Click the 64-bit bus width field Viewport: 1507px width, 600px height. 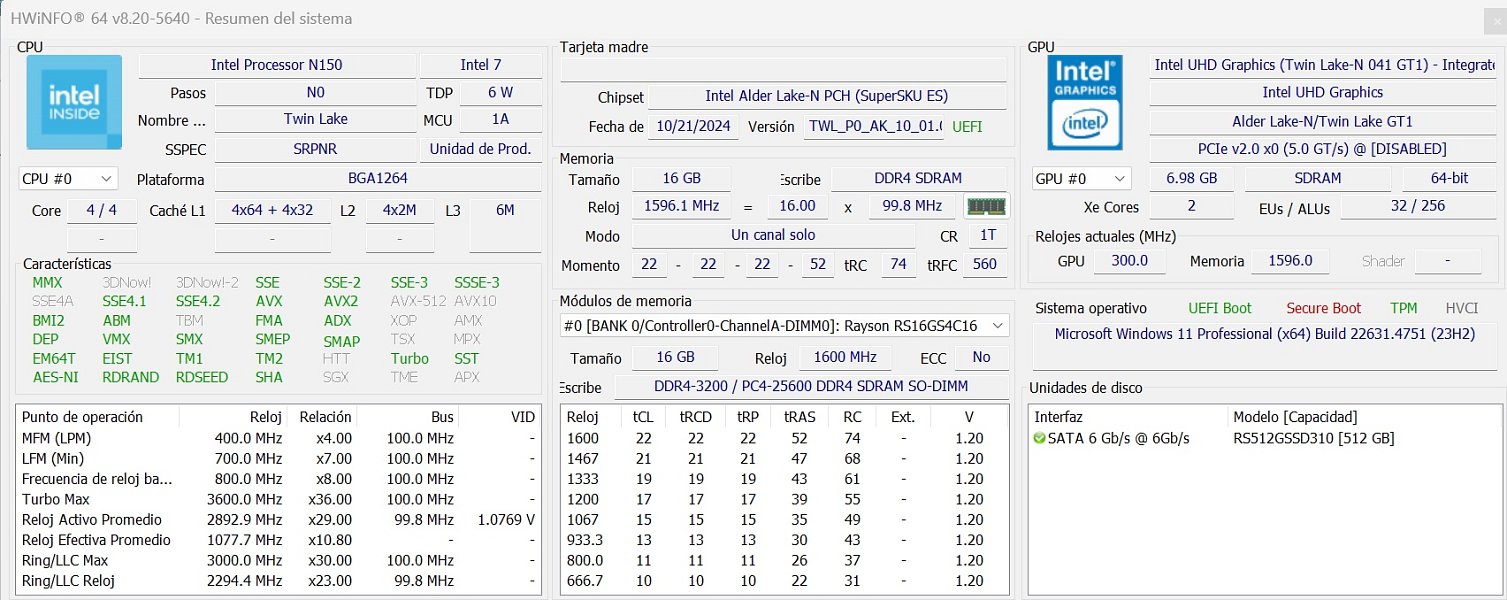point(1449,178)
